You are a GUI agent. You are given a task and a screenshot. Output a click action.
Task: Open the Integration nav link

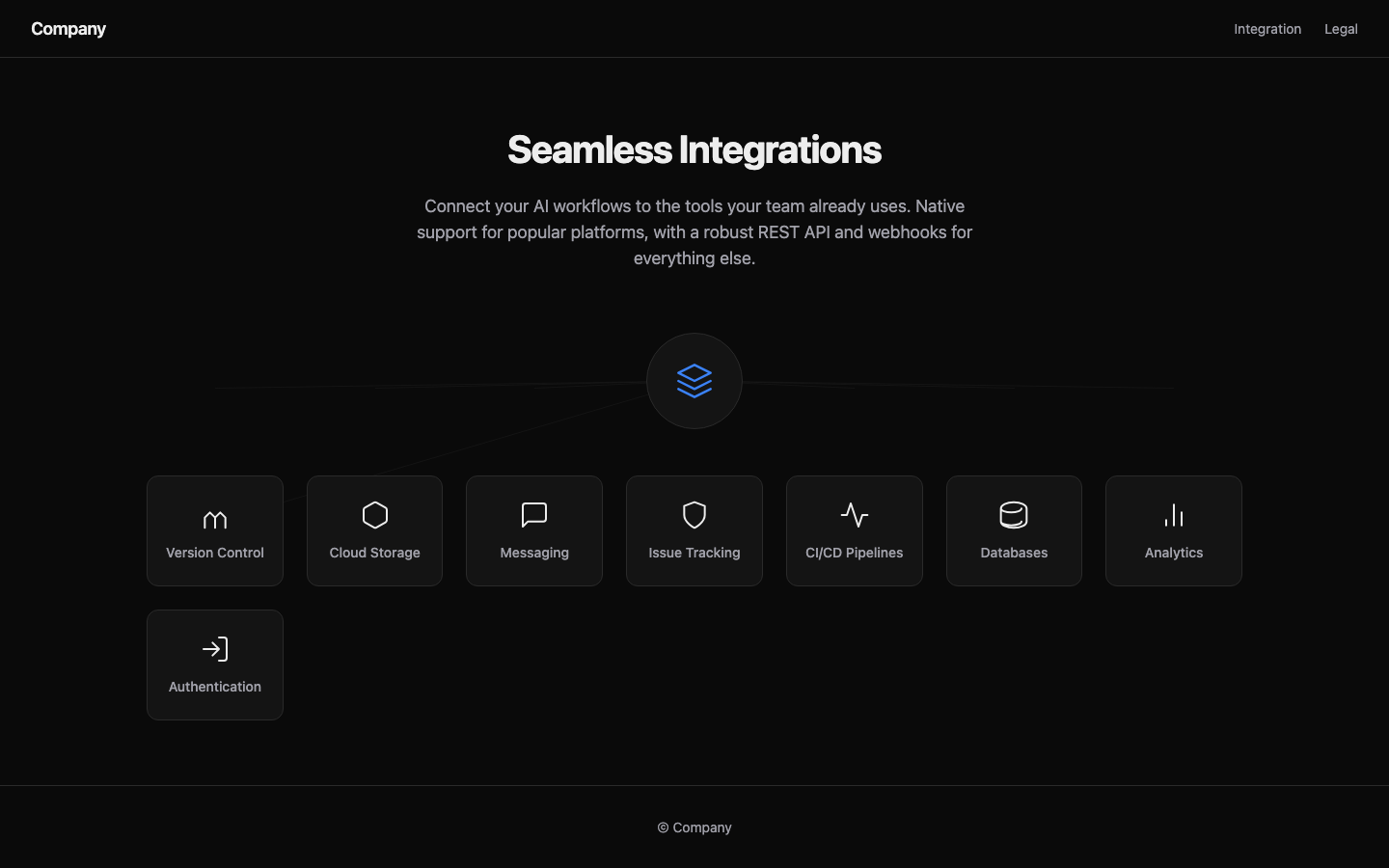[1267, 29]
